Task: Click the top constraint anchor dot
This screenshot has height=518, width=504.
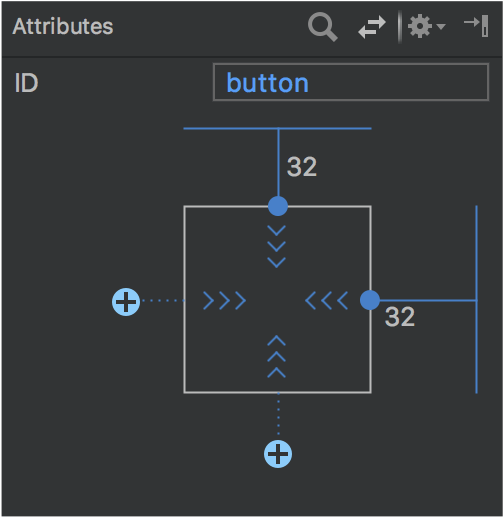Action: (278, 206)
